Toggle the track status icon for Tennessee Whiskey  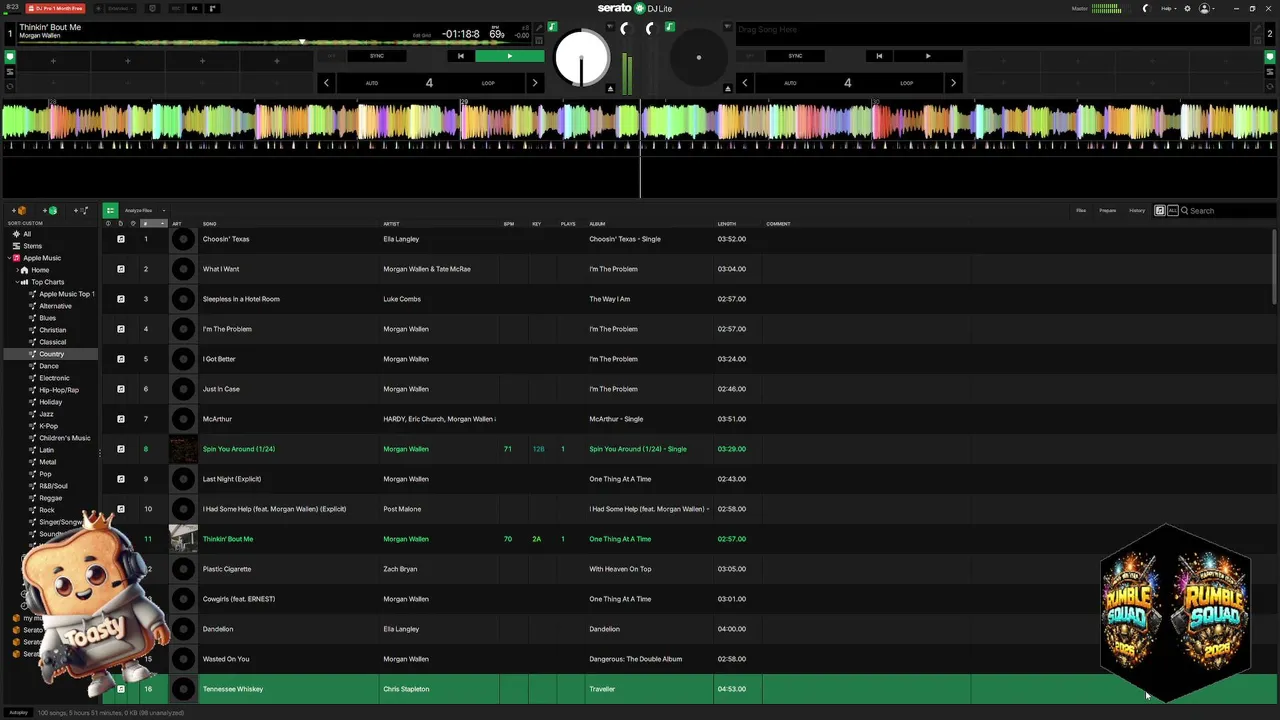pyautogui.click(x=121, y=689)
